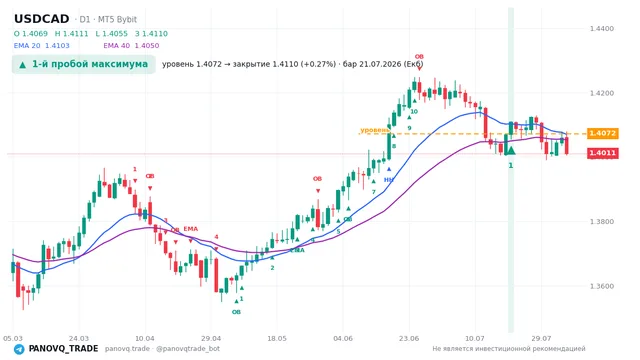640x360 pixels.
Task: Click the 18.05 date label
Action: click(277, 338)
